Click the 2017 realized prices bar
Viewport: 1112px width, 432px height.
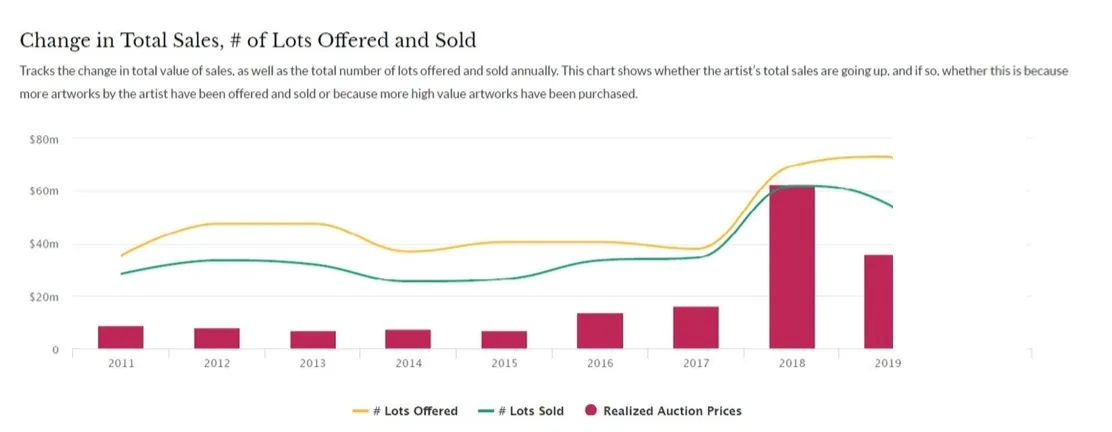(x=695, y=328)
